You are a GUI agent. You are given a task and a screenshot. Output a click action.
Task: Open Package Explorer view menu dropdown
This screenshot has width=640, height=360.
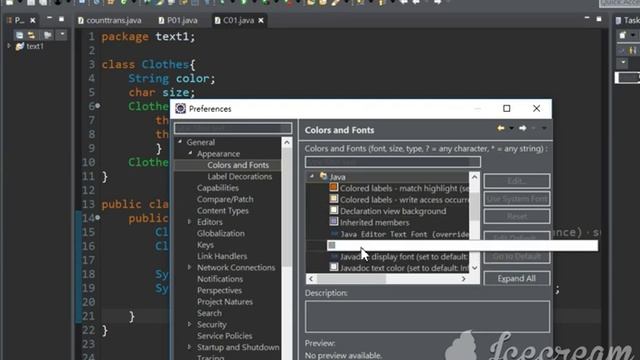coord(62,35)
